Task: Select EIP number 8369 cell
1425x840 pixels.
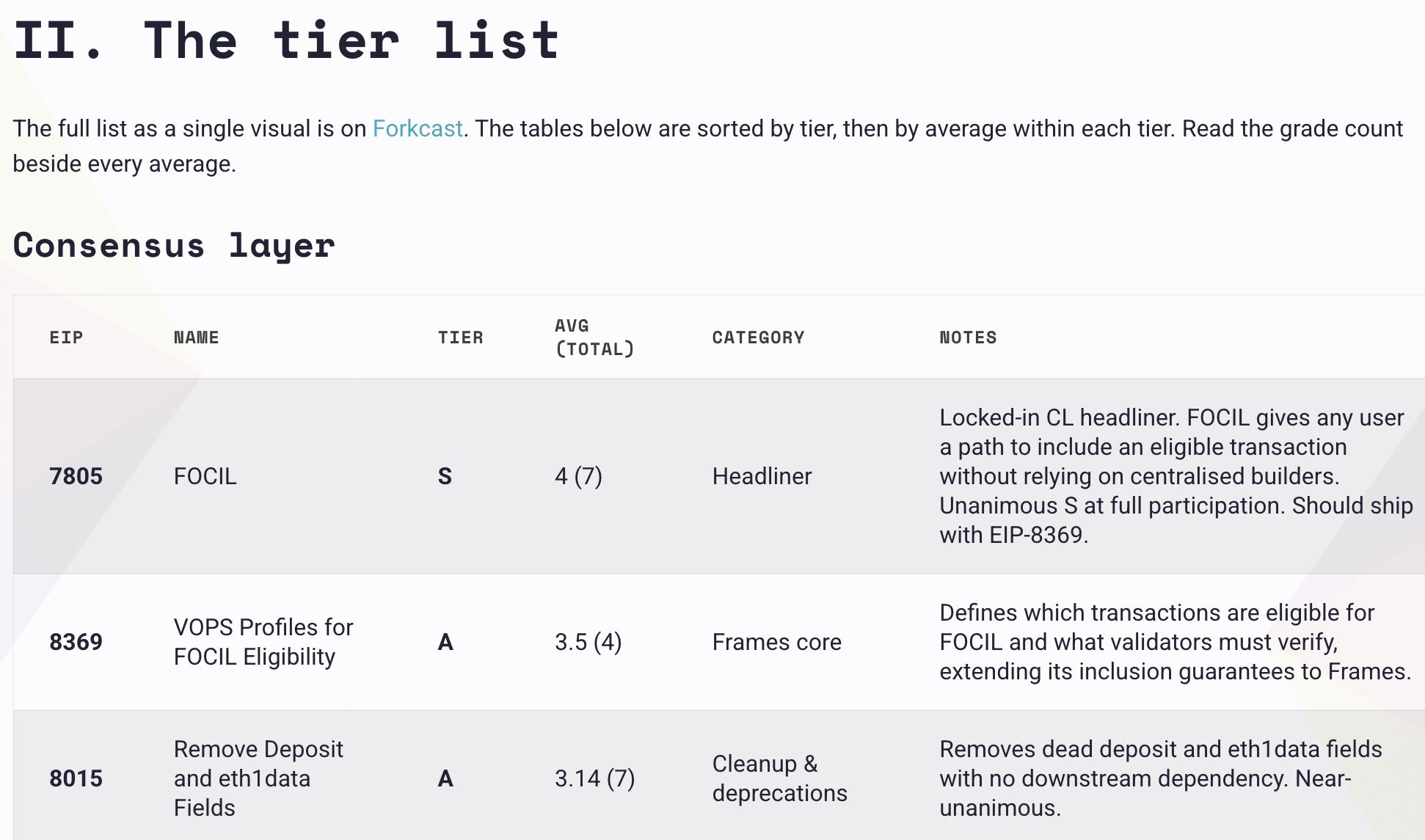Action: pos(76,642)
